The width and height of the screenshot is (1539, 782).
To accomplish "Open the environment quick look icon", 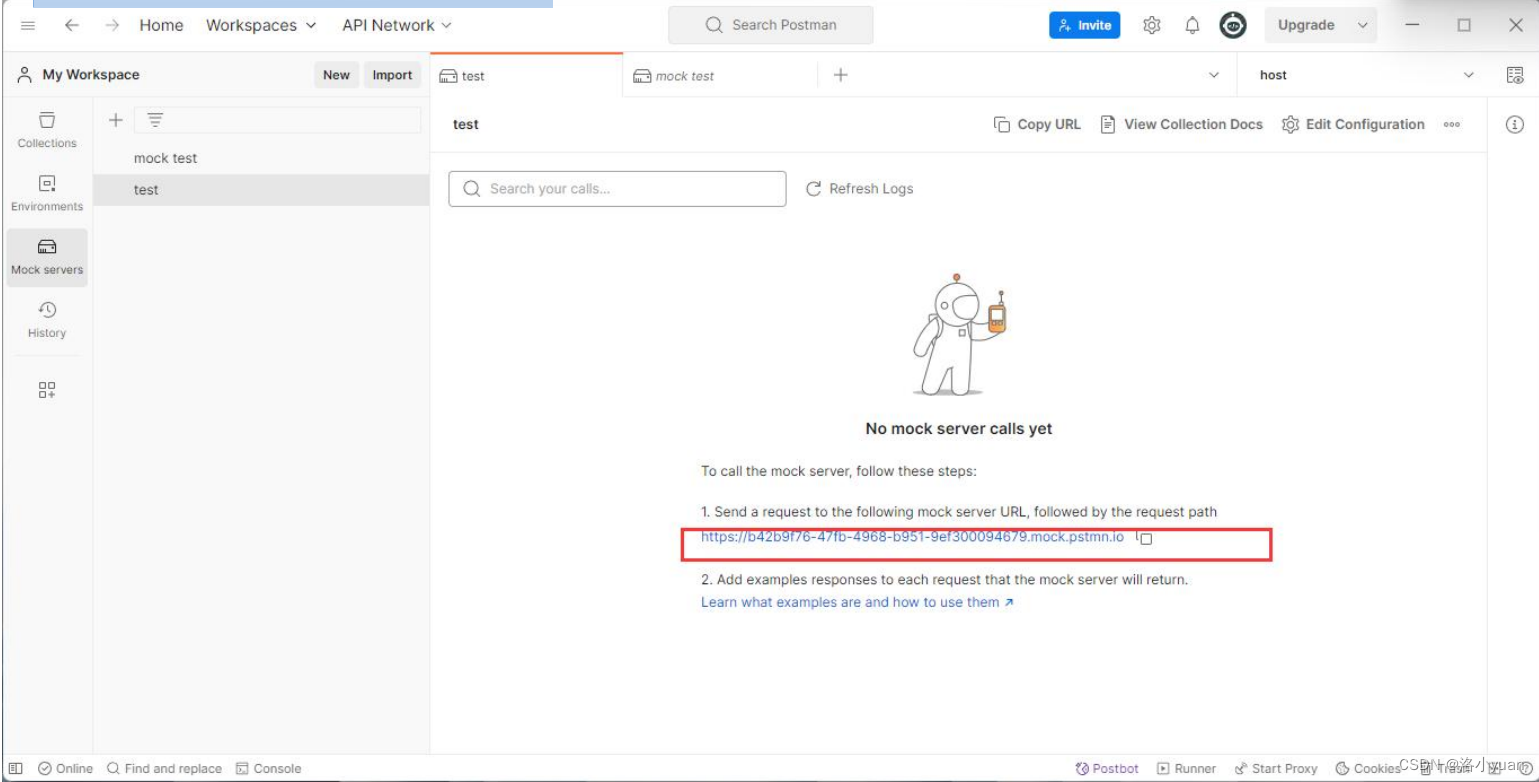I will point(1514,75).
